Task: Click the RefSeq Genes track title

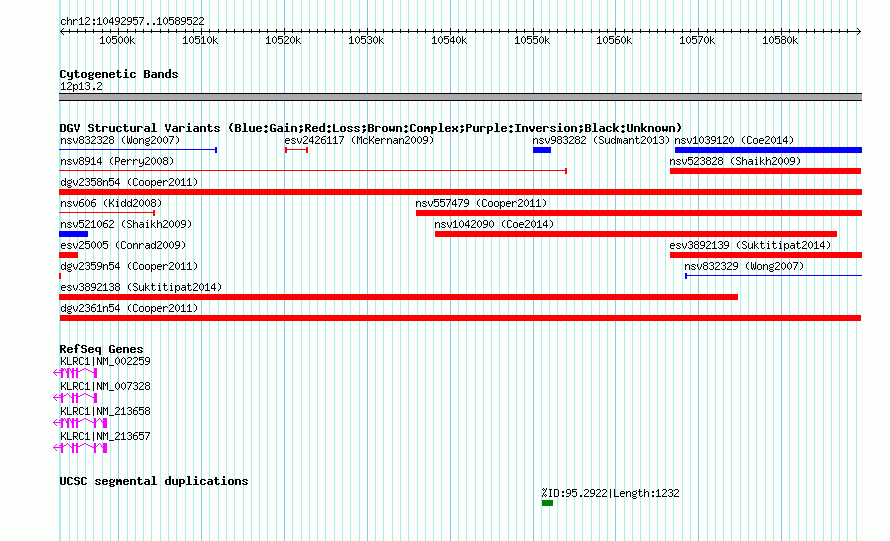Action: [101, 349]
